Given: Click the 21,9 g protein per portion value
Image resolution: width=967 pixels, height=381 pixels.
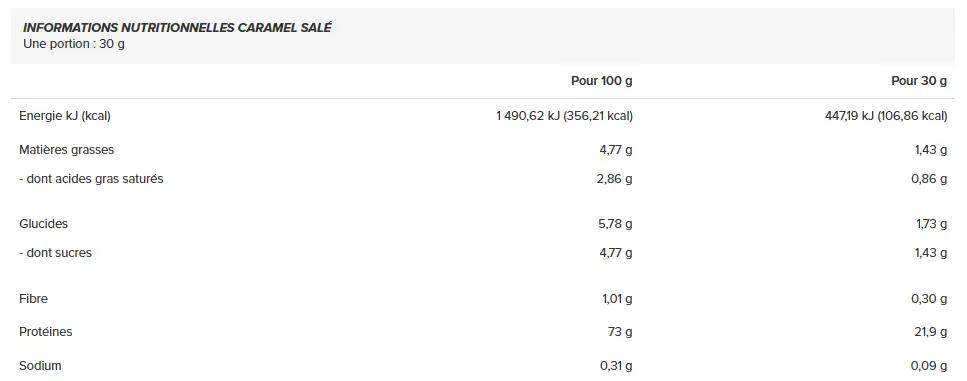Looking at the screenshot, I should 931,332.
